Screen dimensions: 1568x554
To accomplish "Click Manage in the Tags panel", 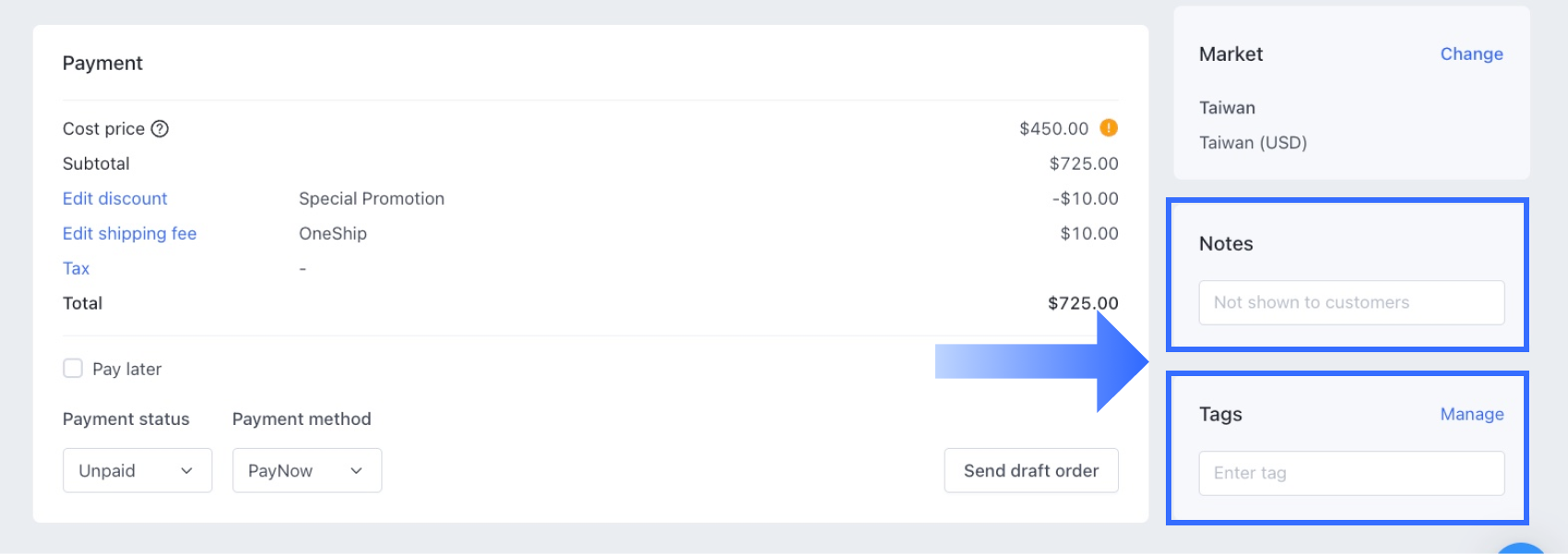I will (x=1471, y=415).
